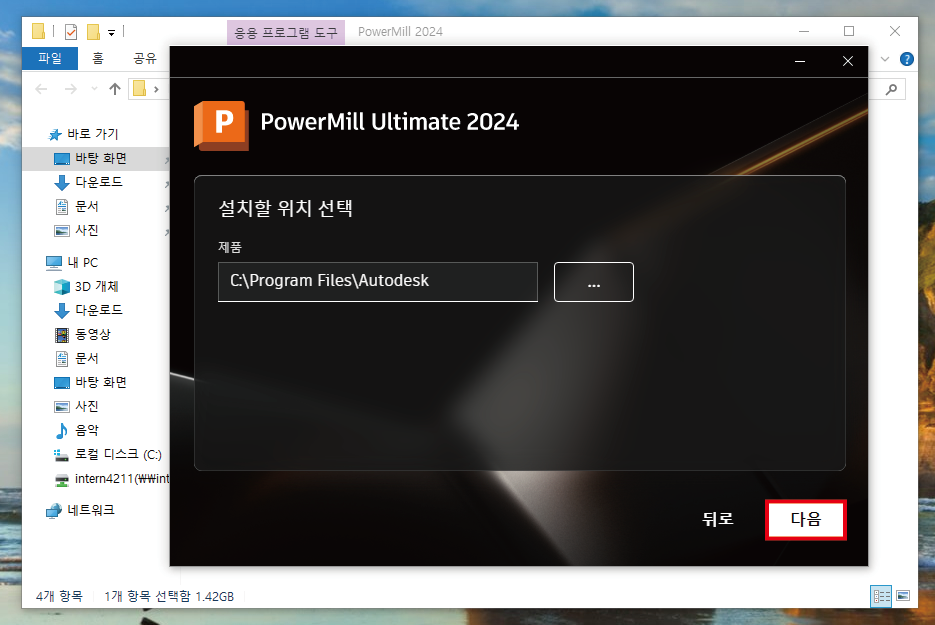Open 바탕 화면 under 내 PC
935x625 pixels.
pyautogui.click(x=101, y=382)
